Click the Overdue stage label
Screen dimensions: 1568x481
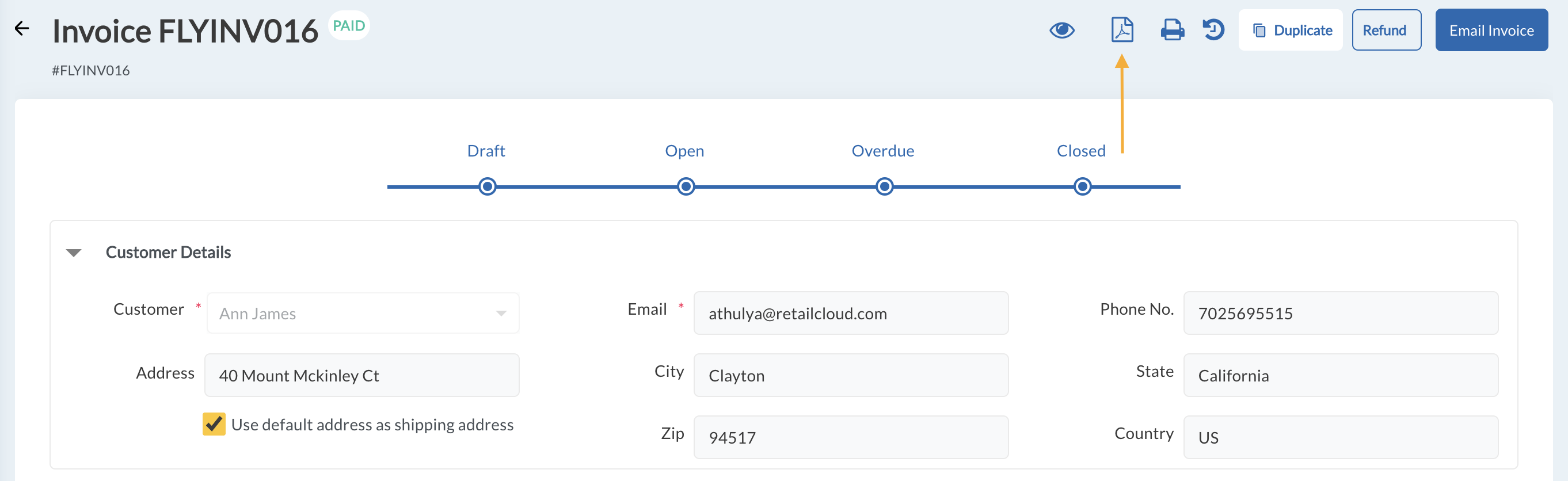point(882,151)
